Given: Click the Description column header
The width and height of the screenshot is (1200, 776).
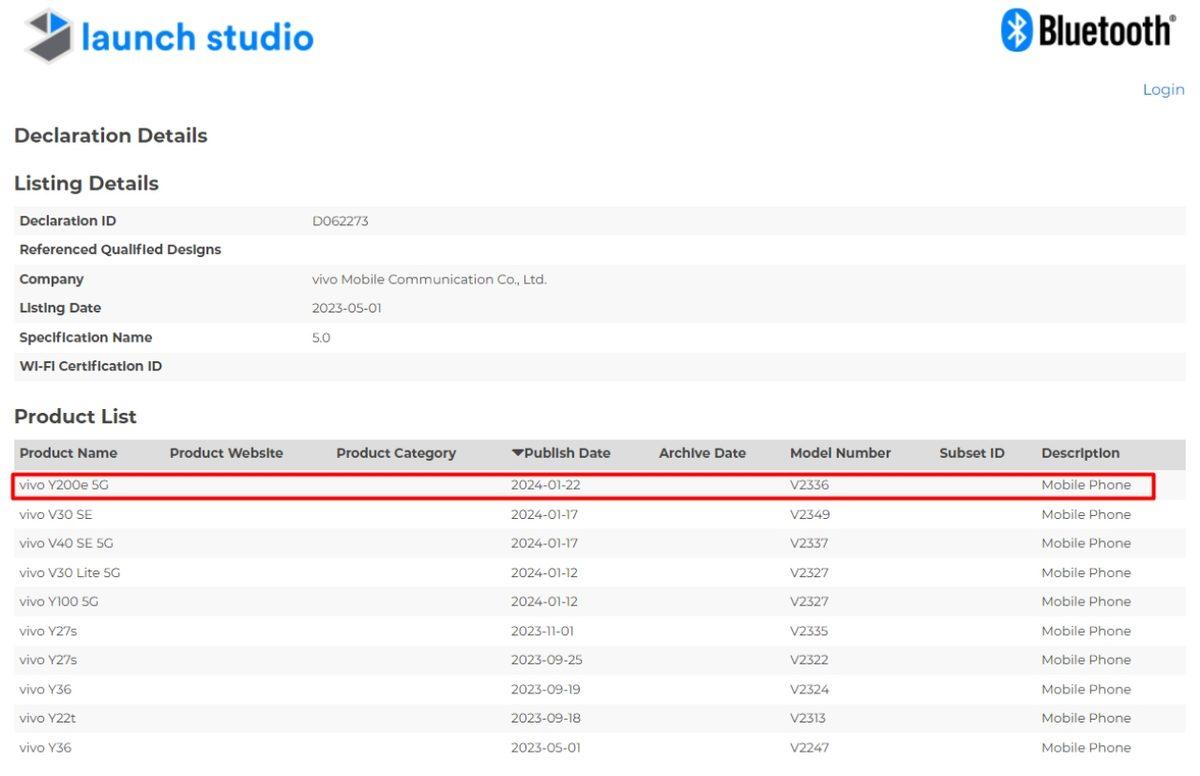Looking at the screenshot, I should pyautogui.click(x=1080, y=453).
